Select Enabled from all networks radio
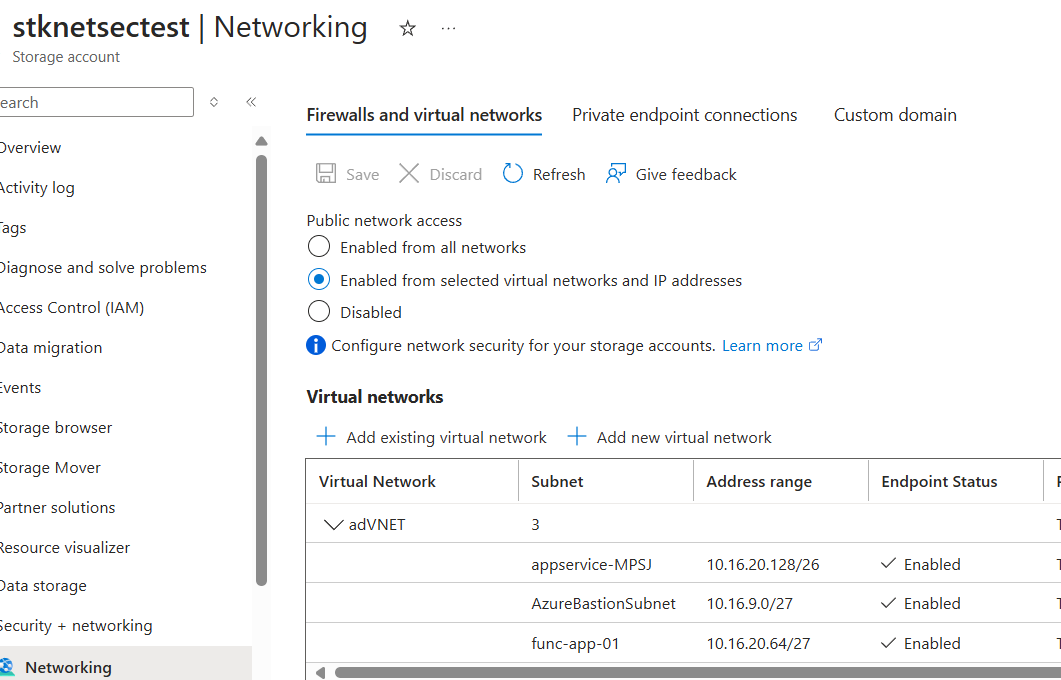The height and width of the screenshot is (680, 1061). tap(319, 247)
